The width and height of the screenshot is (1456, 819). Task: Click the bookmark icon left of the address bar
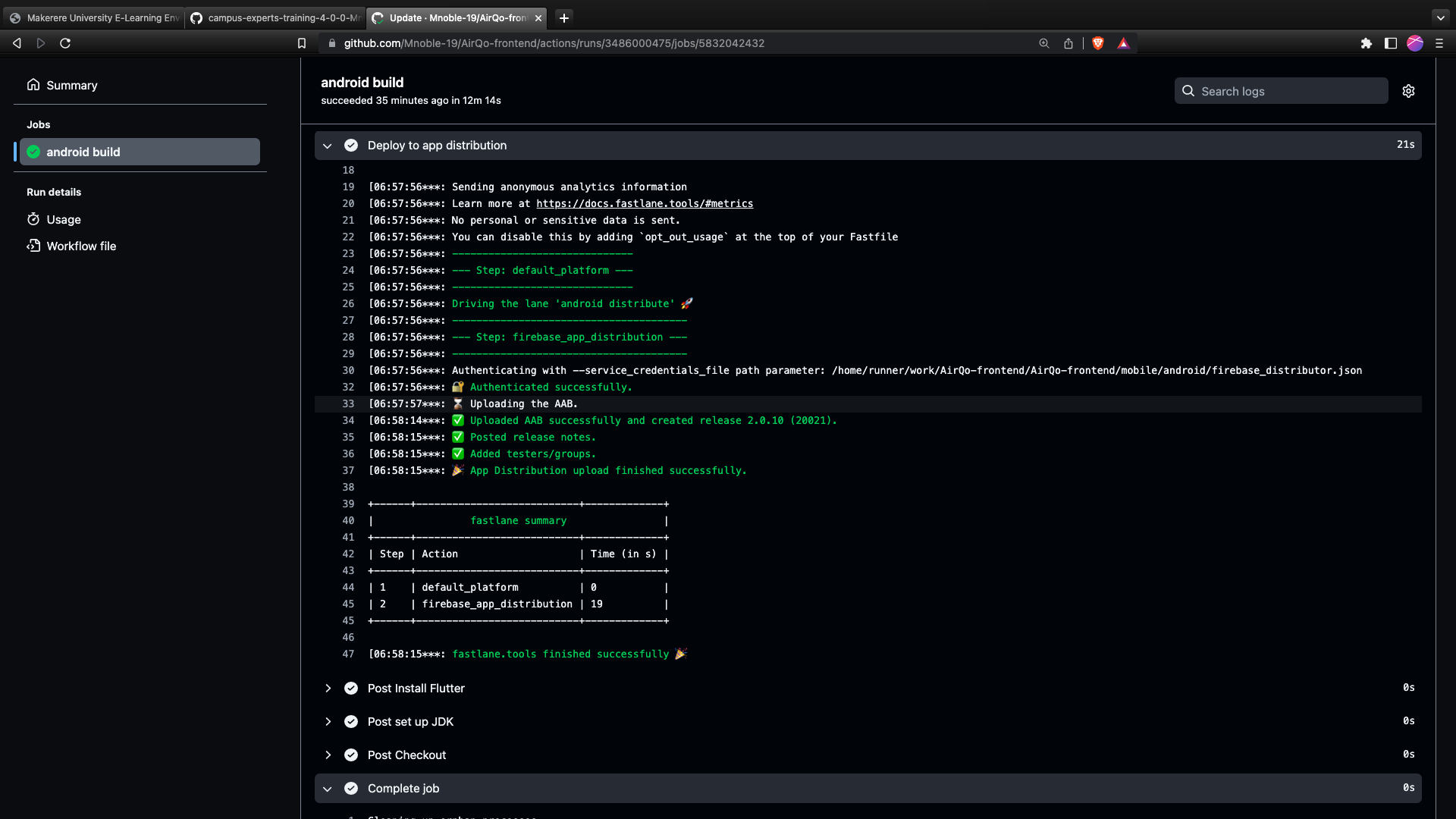pos(301,43)
